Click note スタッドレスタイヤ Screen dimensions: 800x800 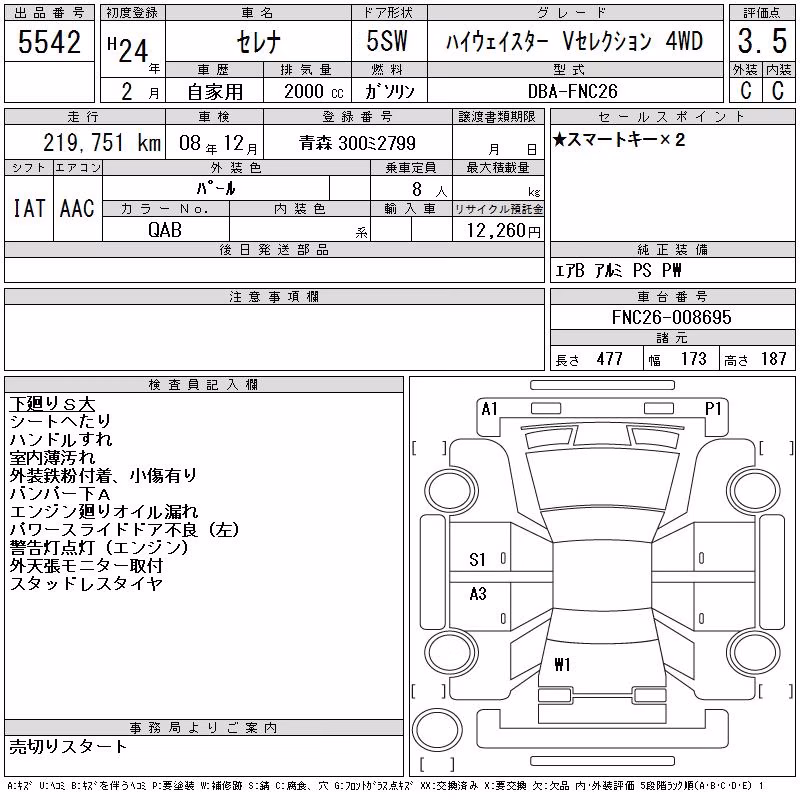tap(86, 583)
